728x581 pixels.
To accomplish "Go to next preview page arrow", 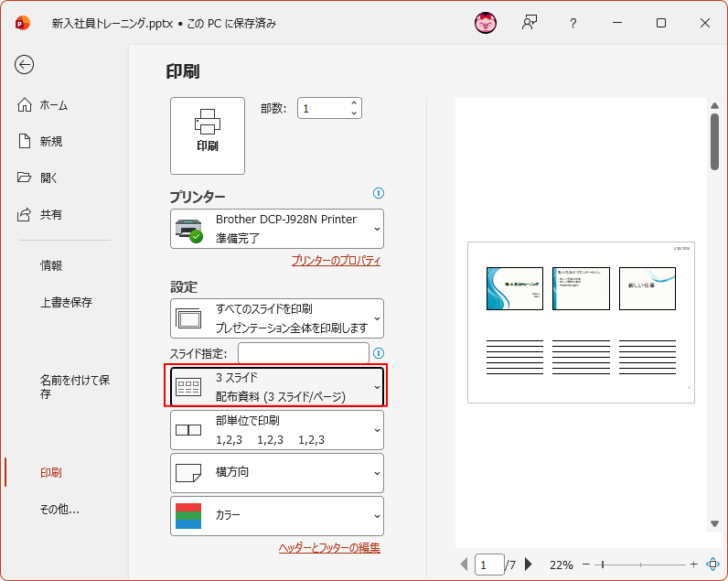I will coord(528,565).
